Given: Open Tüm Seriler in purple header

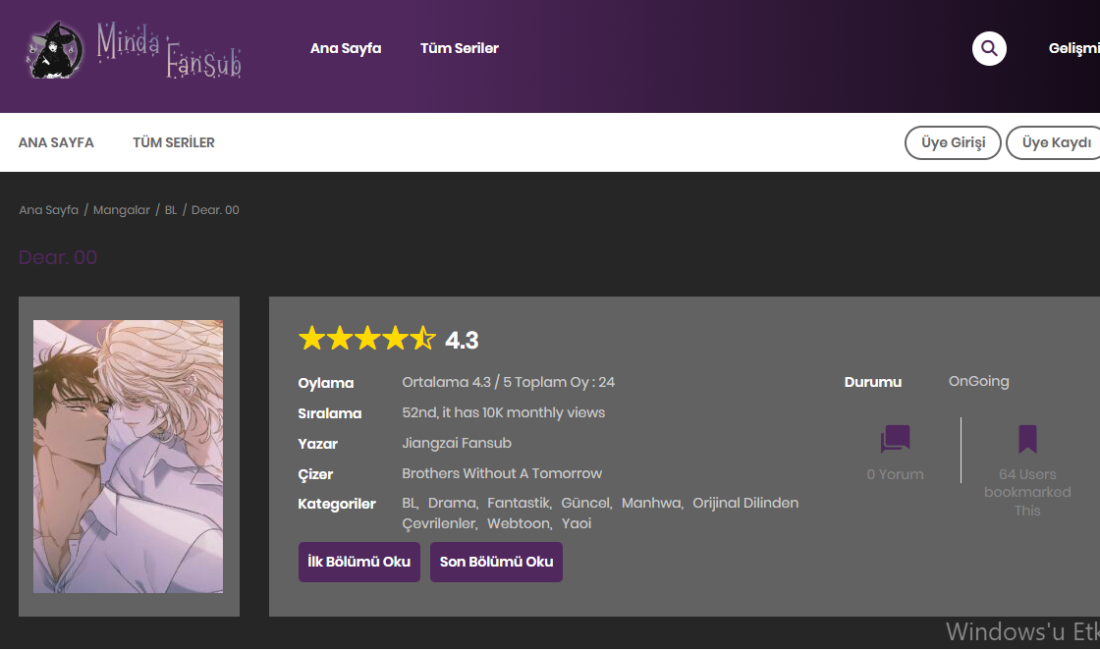Looking at the screenshot, I should coord(459,48).
